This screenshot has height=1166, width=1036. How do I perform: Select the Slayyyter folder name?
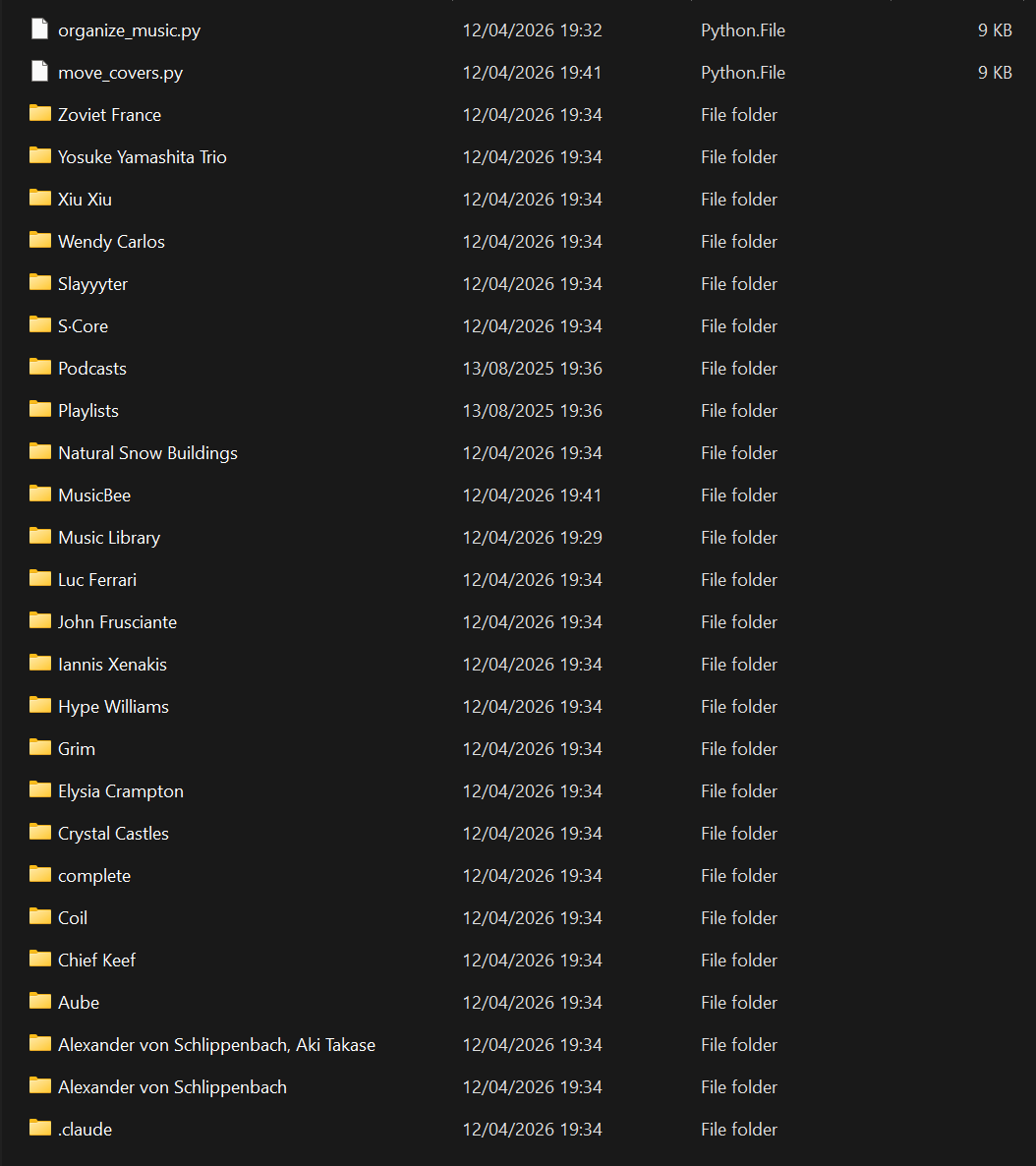[x=93, y=284]
